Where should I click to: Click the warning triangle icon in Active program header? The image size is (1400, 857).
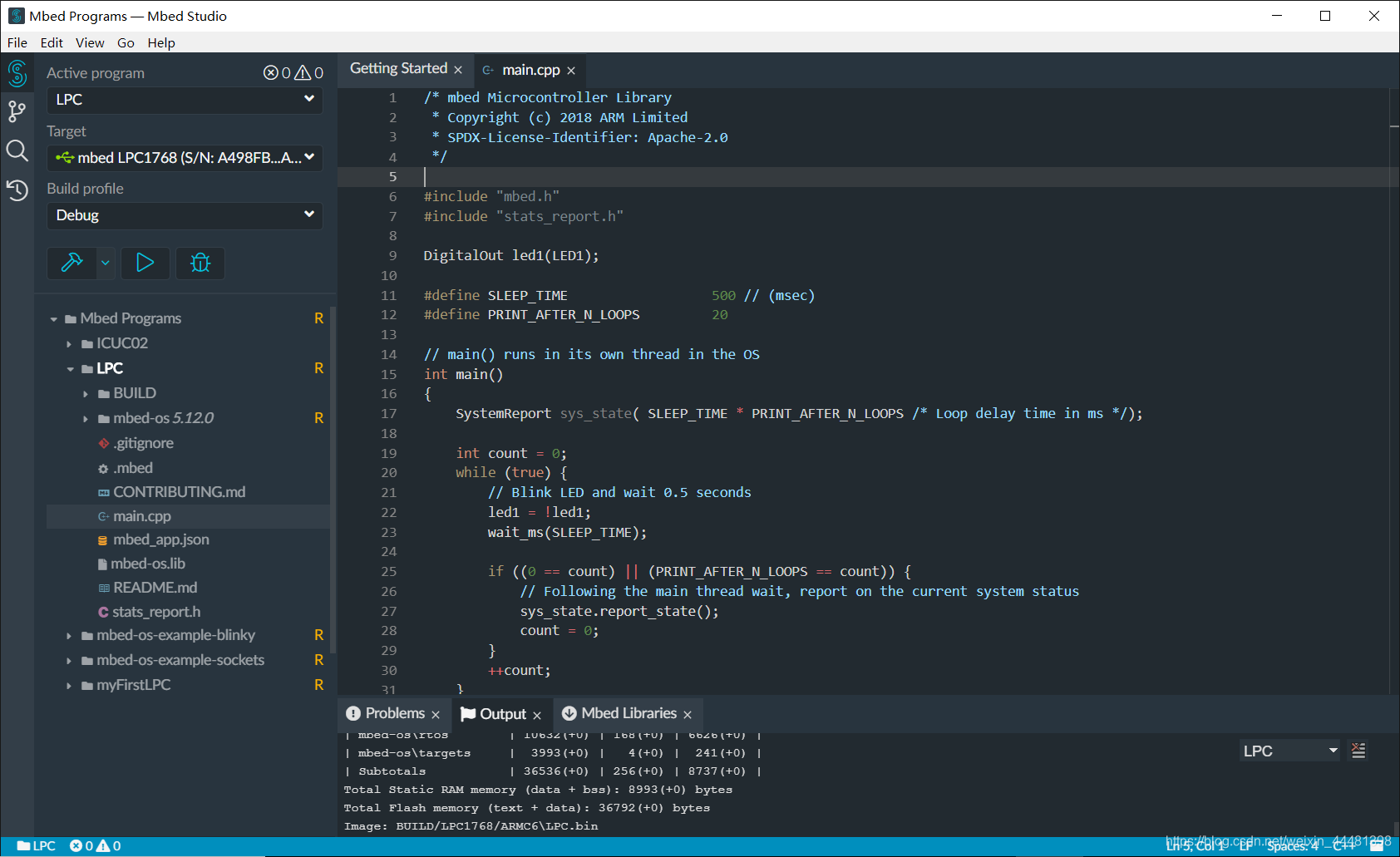pyautogui.click(x=303, y=73)
